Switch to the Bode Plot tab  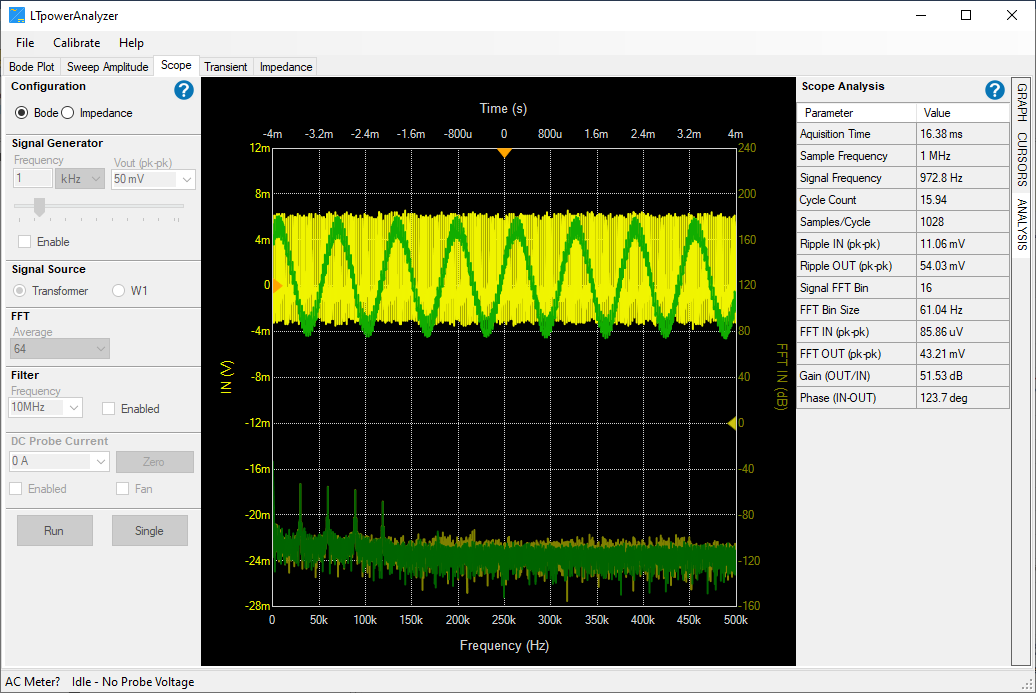click(32, 67)
